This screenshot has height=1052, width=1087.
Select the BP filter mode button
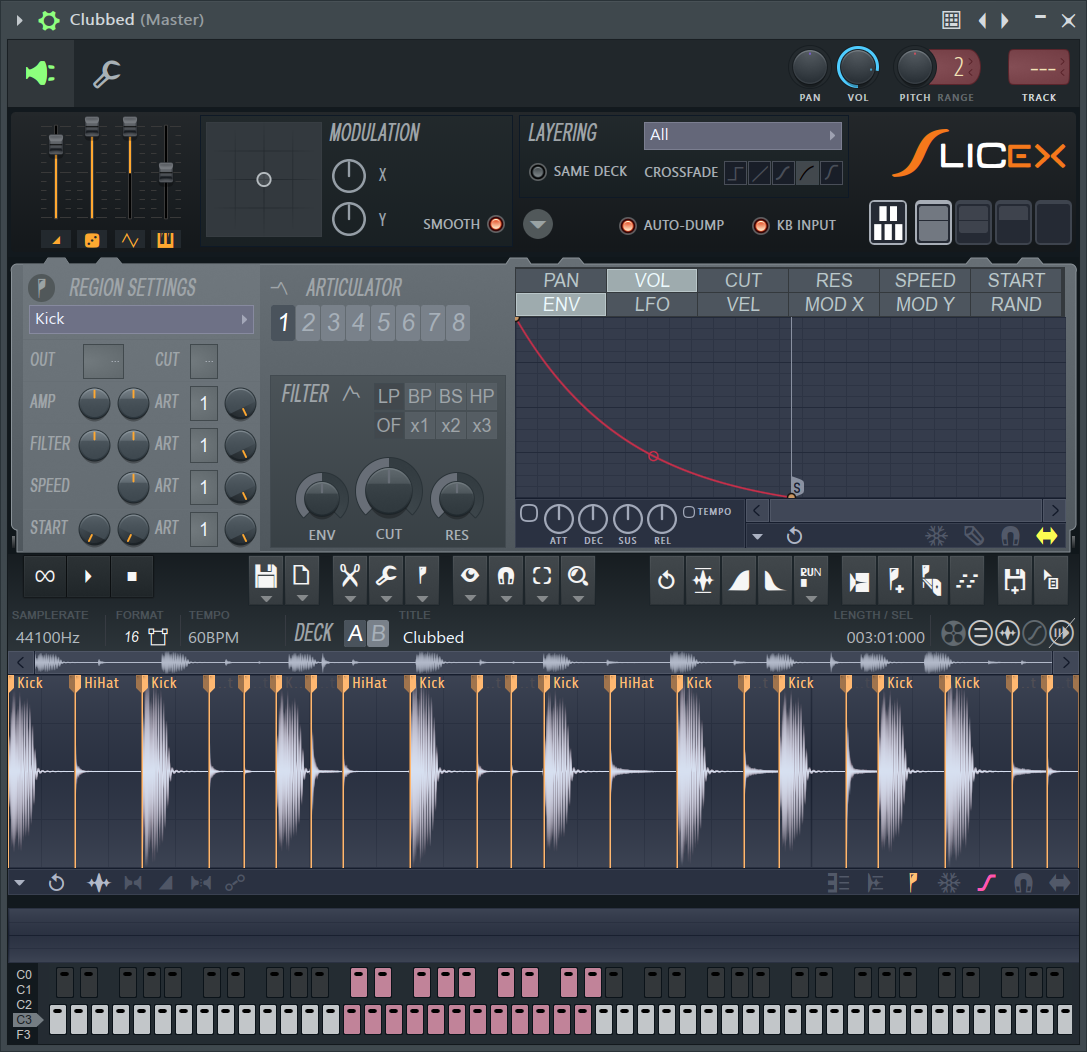point(419,396)
